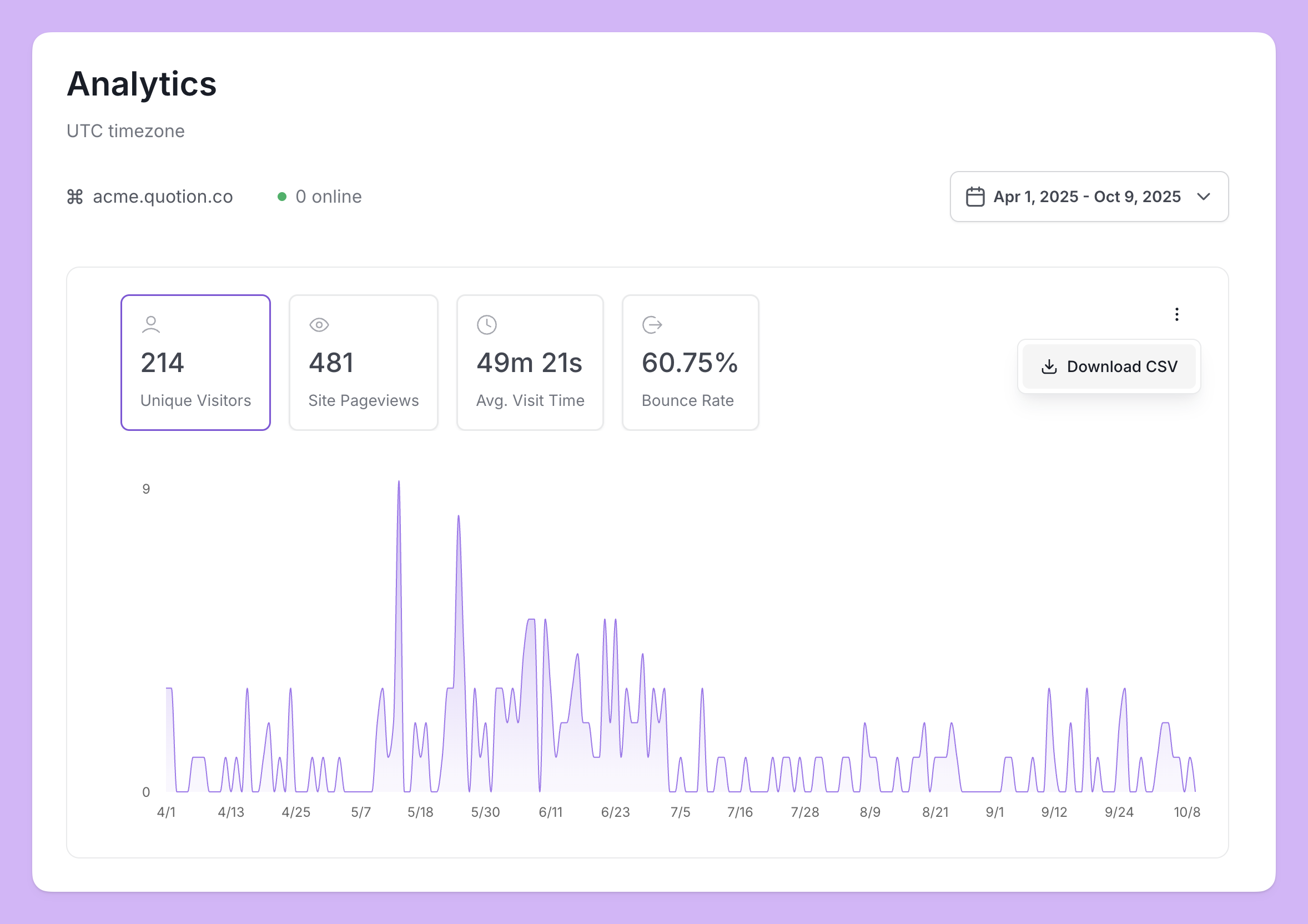Show the Avg. Visit Time metric
The width and height of the screenshot is (1308, 924).
coord(529,362)
